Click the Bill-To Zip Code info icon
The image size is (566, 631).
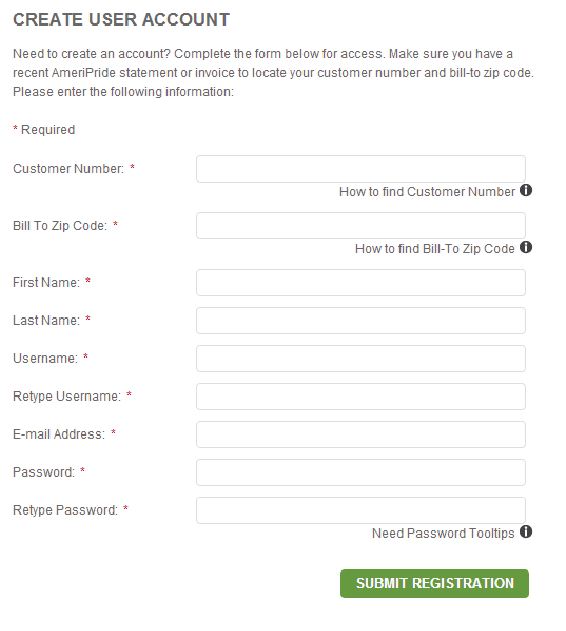click(x=526, y=247)
